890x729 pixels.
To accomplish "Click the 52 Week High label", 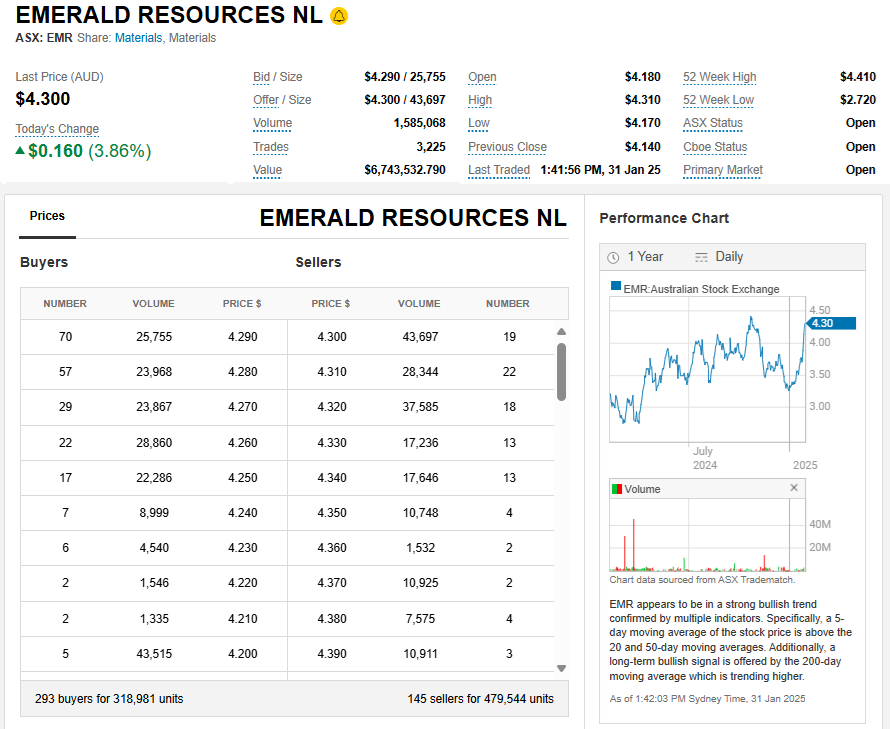I will 719,77.
